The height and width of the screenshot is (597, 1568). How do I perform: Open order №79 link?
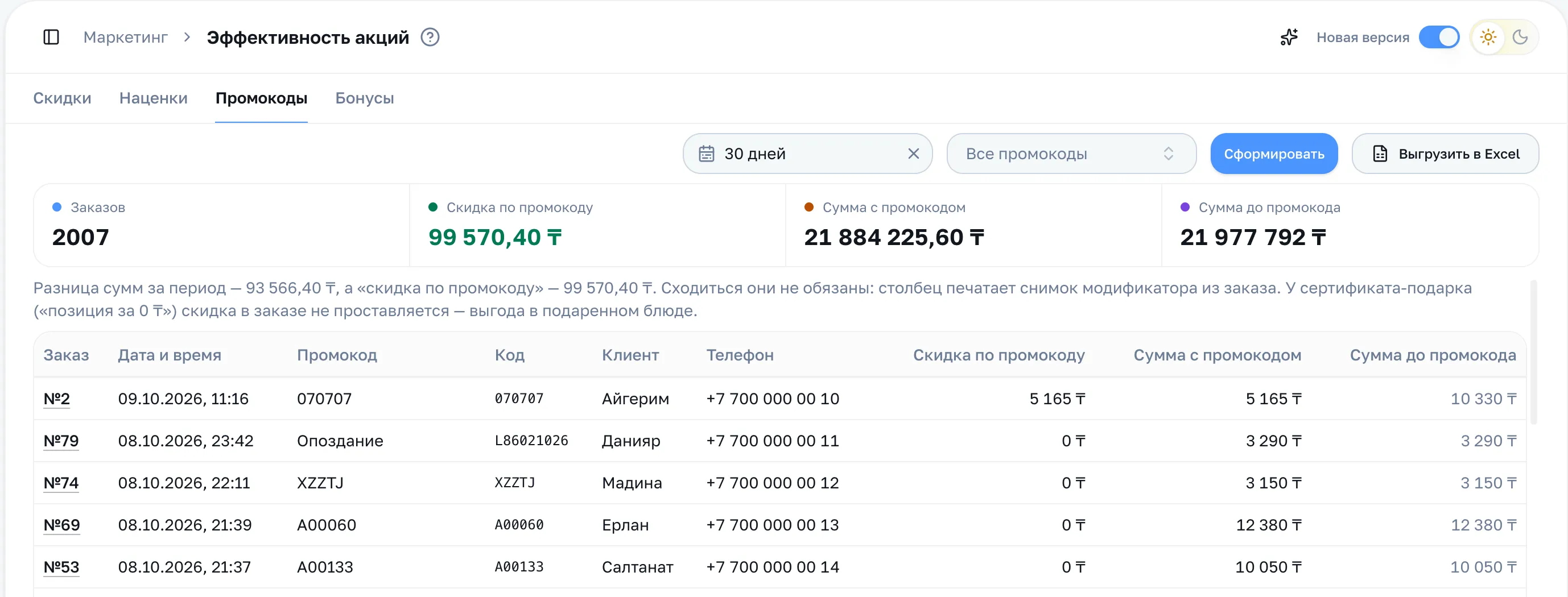click(x=61, y=441)
